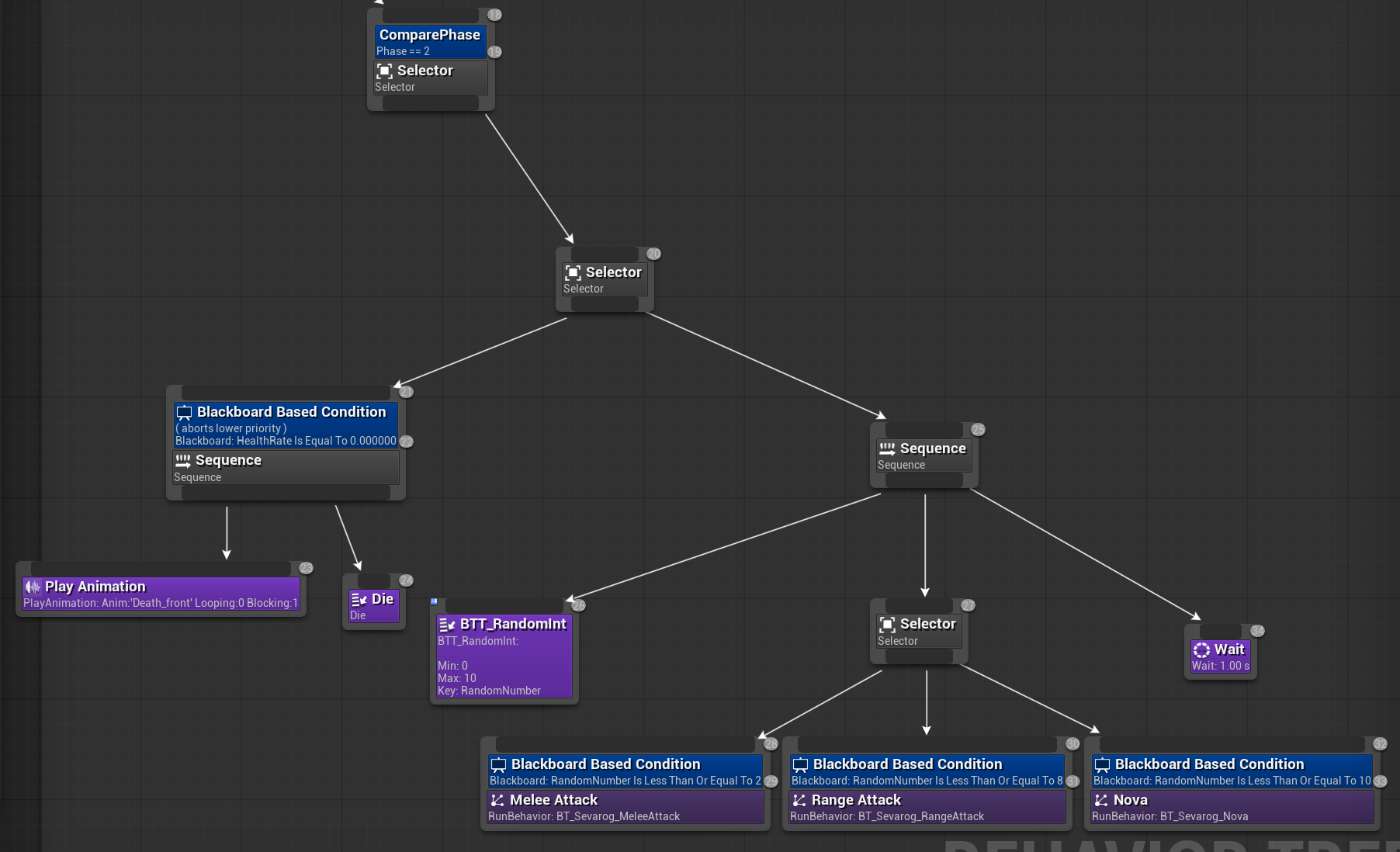Click 'Key: RandomNumber' in BTT_RandomInt node

(x=489, y=691)
